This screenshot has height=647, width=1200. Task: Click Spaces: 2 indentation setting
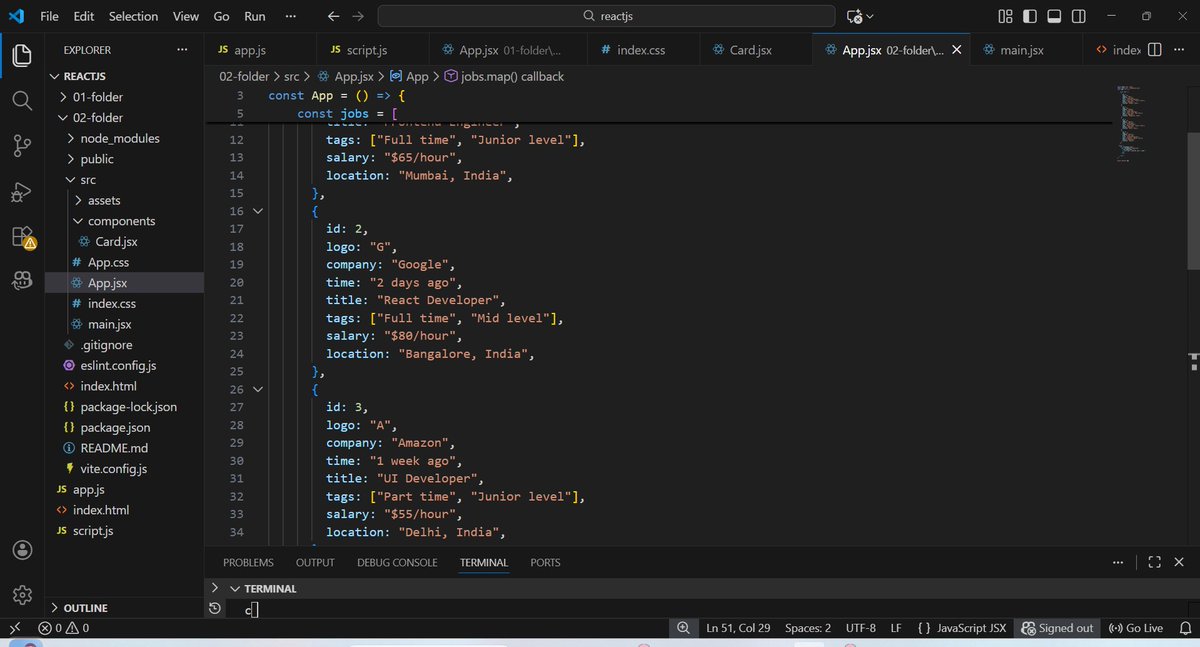(x=808, y=628)
